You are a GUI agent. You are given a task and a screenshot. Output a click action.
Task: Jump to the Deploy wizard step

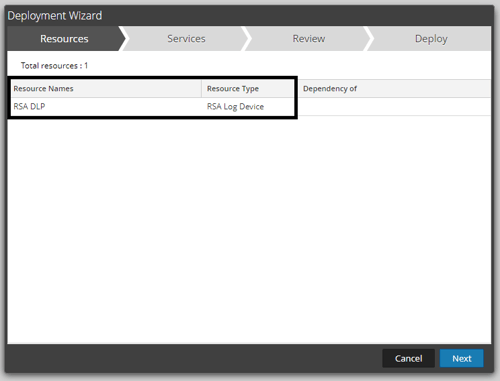tap(431, 39)
